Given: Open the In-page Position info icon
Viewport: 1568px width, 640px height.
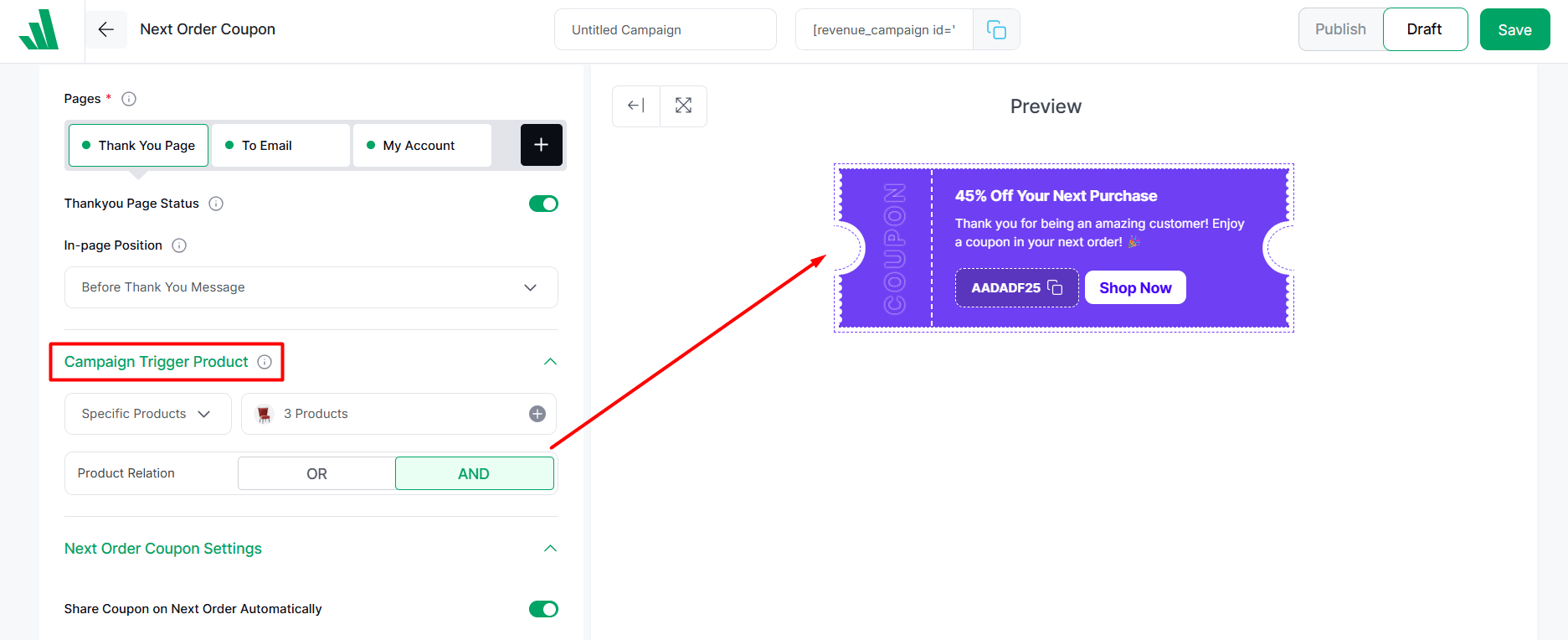Looking at the screenshot, I should point(179,245).
